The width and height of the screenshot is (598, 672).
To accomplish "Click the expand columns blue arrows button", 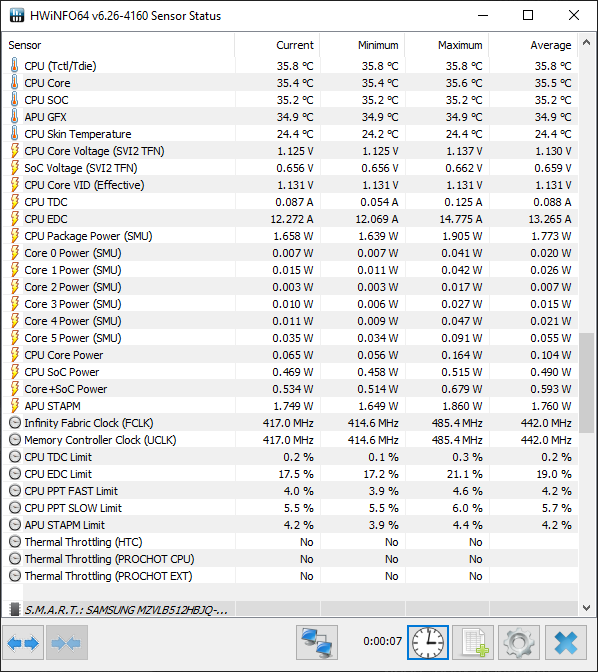I will tap(23, 642).
